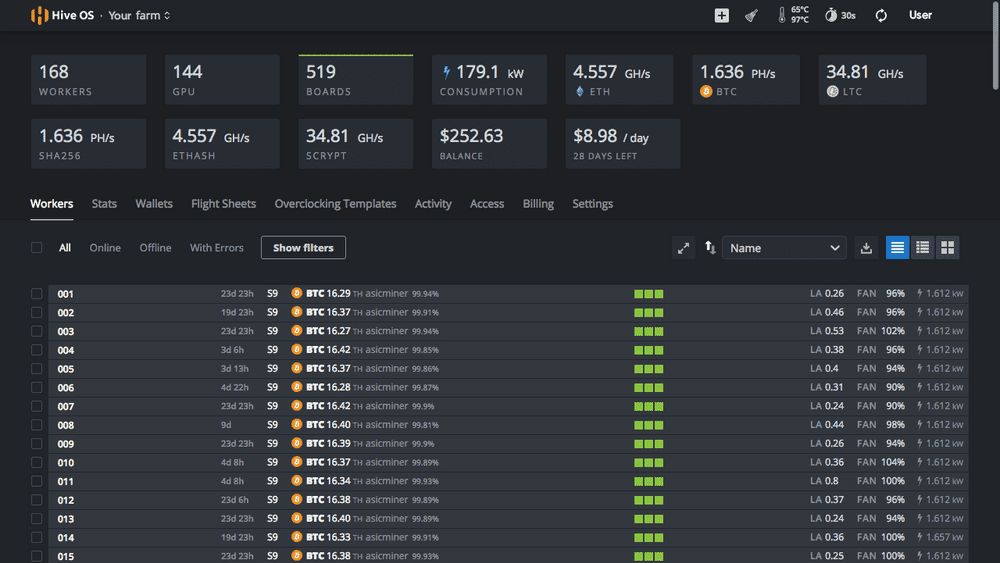Click the power bolt icon in row 014
The image size is (1000, 563).
[x=920, y=537]
